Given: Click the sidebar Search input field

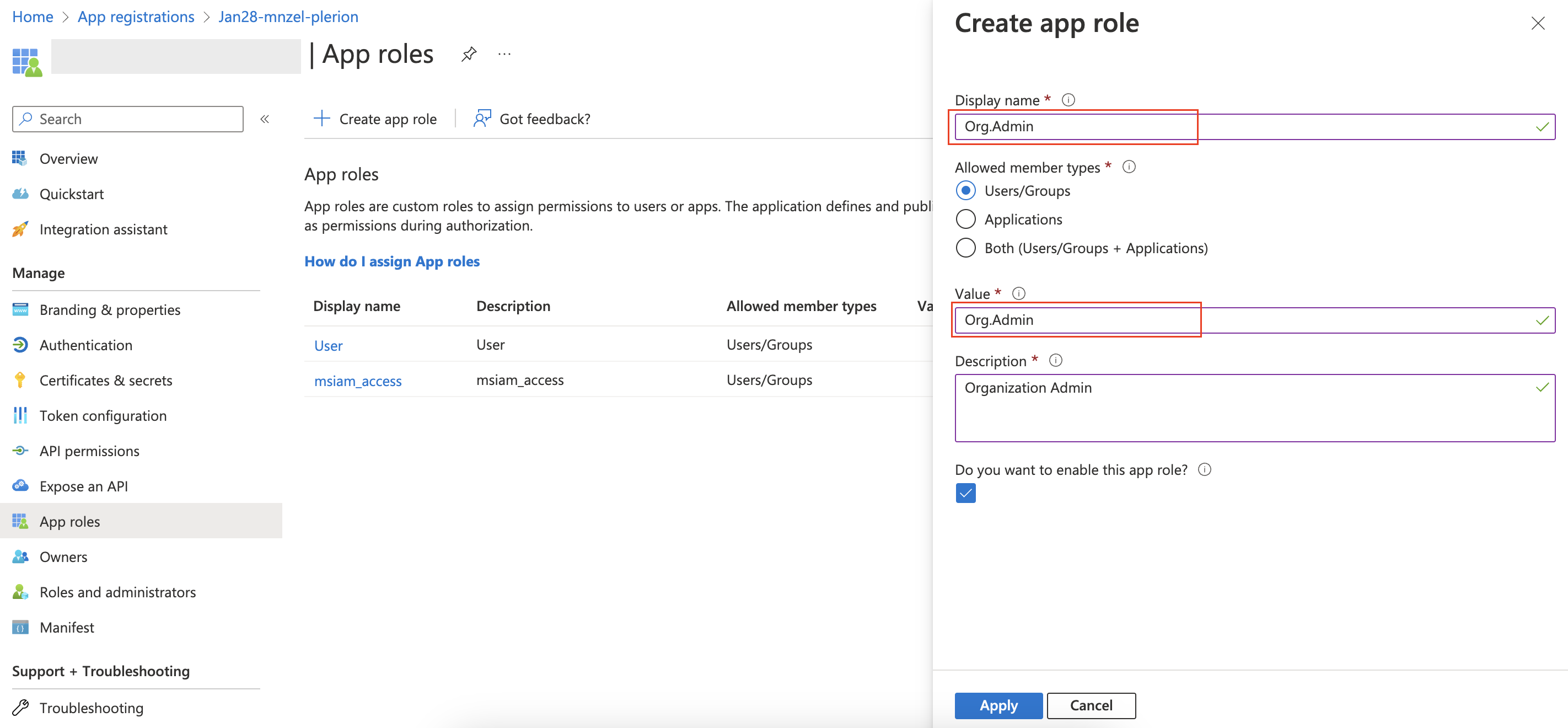Looking at the screenshot, I should coord(128,119).
